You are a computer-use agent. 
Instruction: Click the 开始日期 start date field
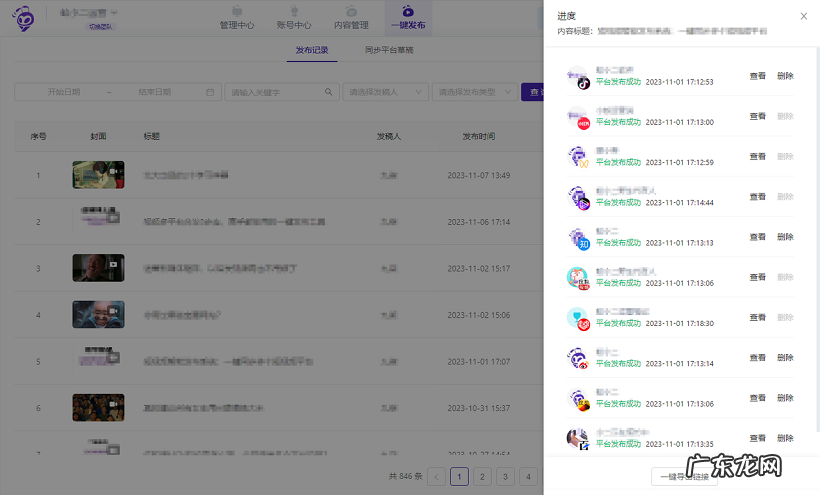tap(64, 92)
